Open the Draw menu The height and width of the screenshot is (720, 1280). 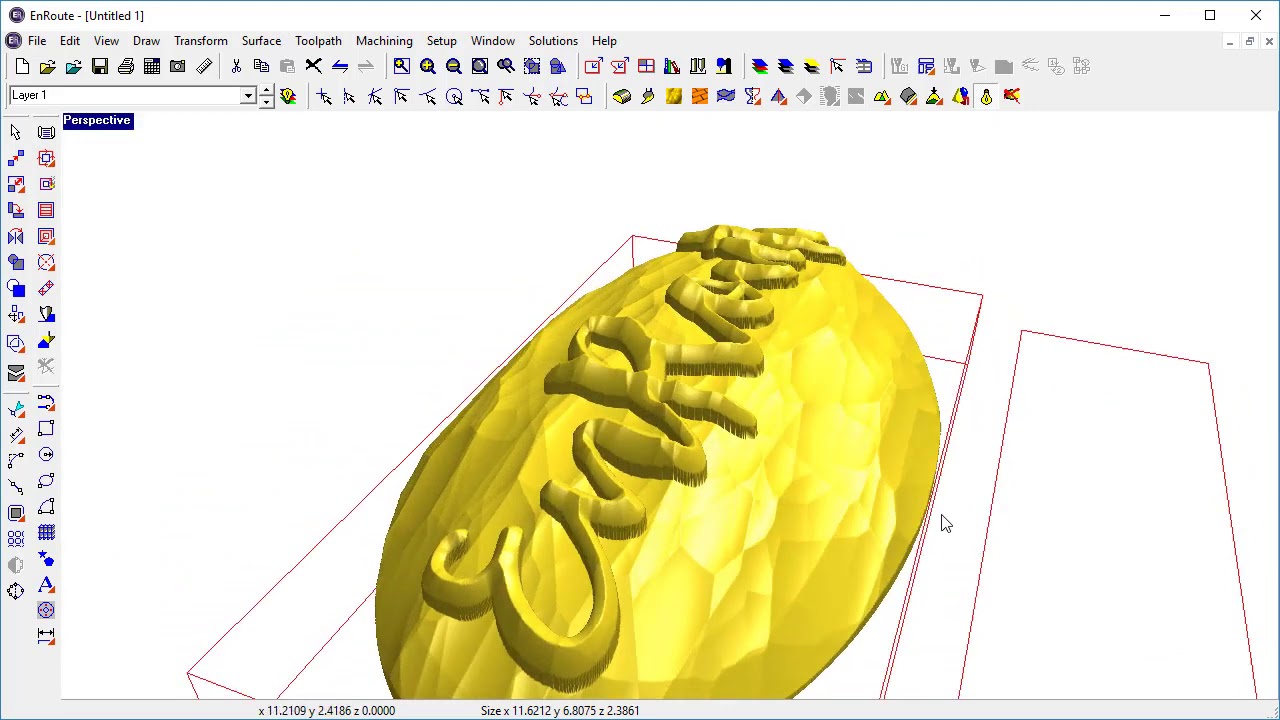point(146,41)
